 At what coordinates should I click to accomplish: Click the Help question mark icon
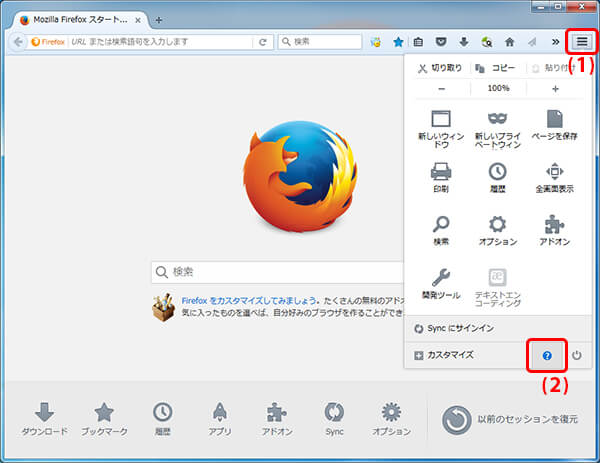click(x=547, y=355)
